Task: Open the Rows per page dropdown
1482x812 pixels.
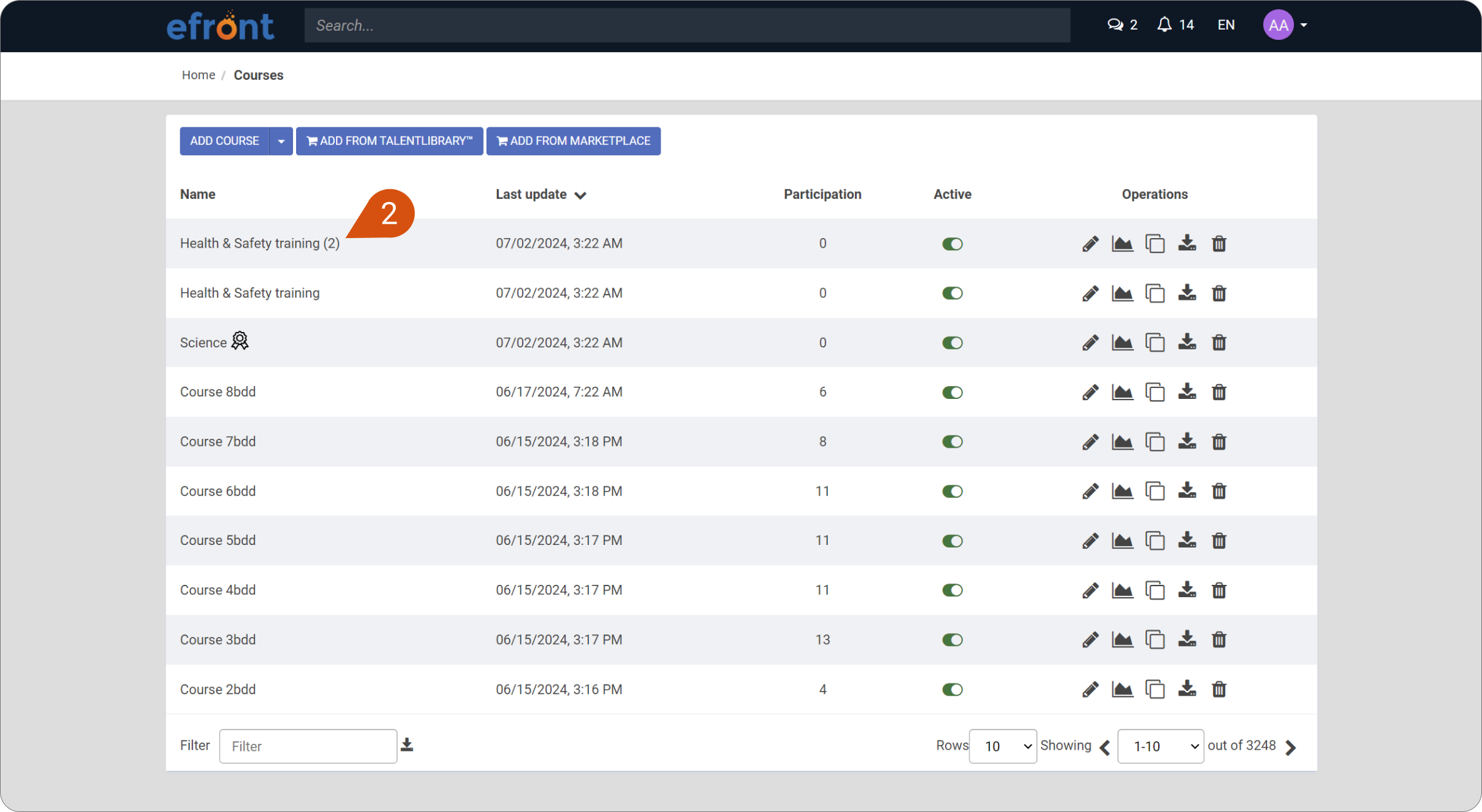Action: (1002, 746)
